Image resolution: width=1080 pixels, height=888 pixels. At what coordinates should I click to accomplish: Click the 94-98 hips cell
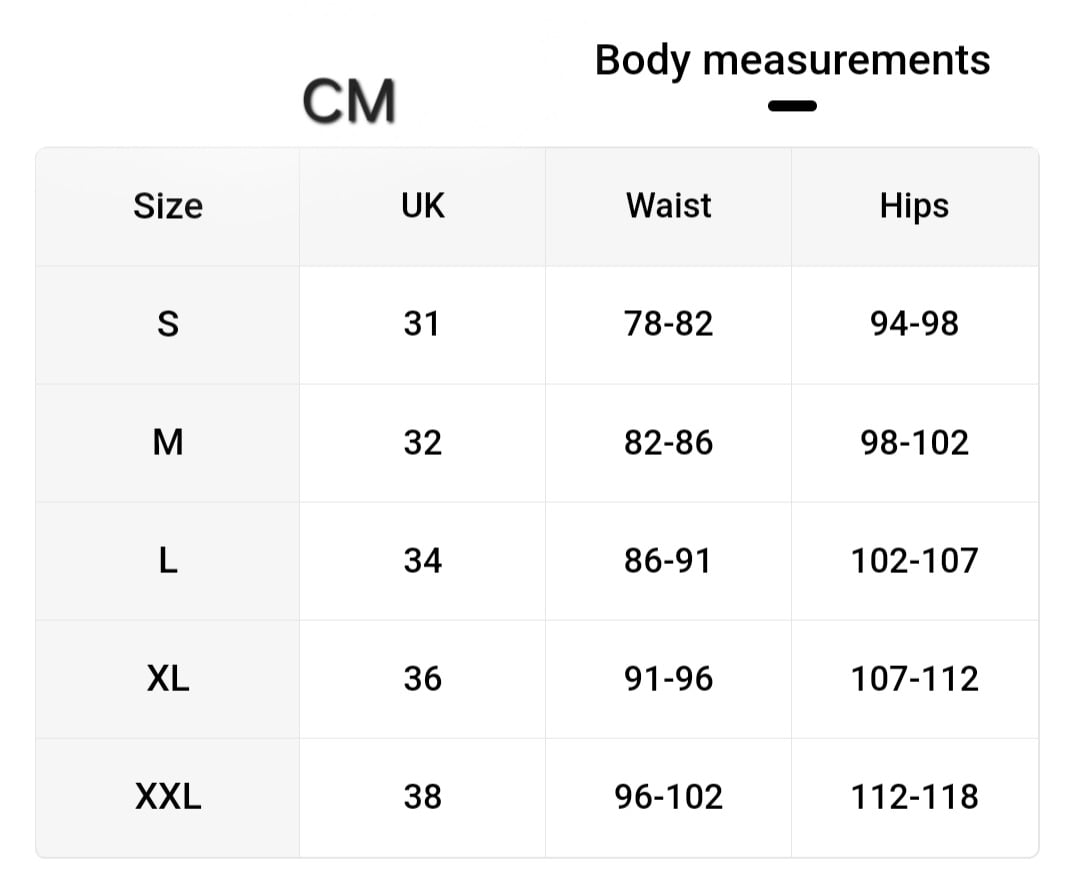tap(914, 324)
